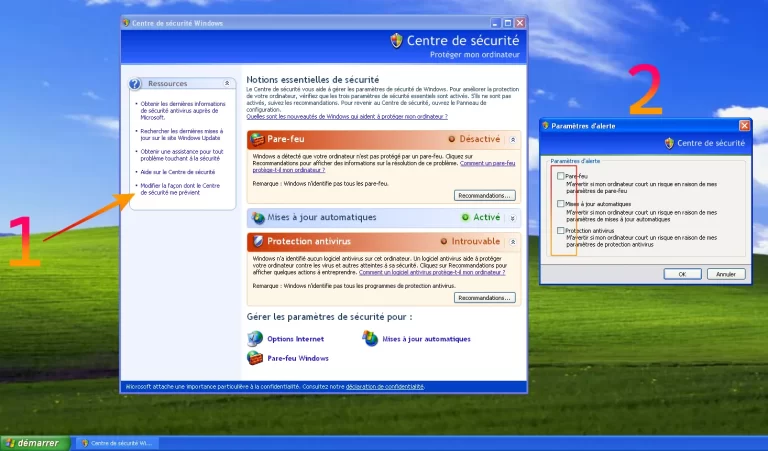Click the Pare-feu brick wall icon
Screen dimensions: 768x451
coord(258,140)
